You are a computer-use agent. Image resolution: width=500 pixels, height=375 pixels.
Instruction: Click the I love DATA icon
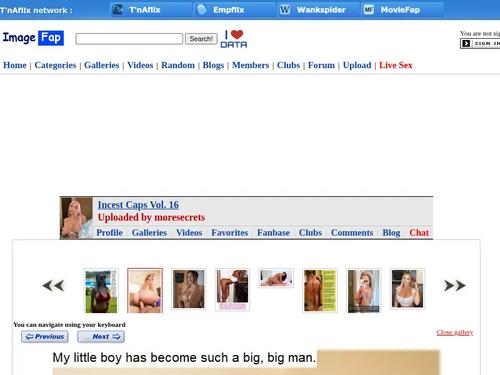click(x=234, y=39)
